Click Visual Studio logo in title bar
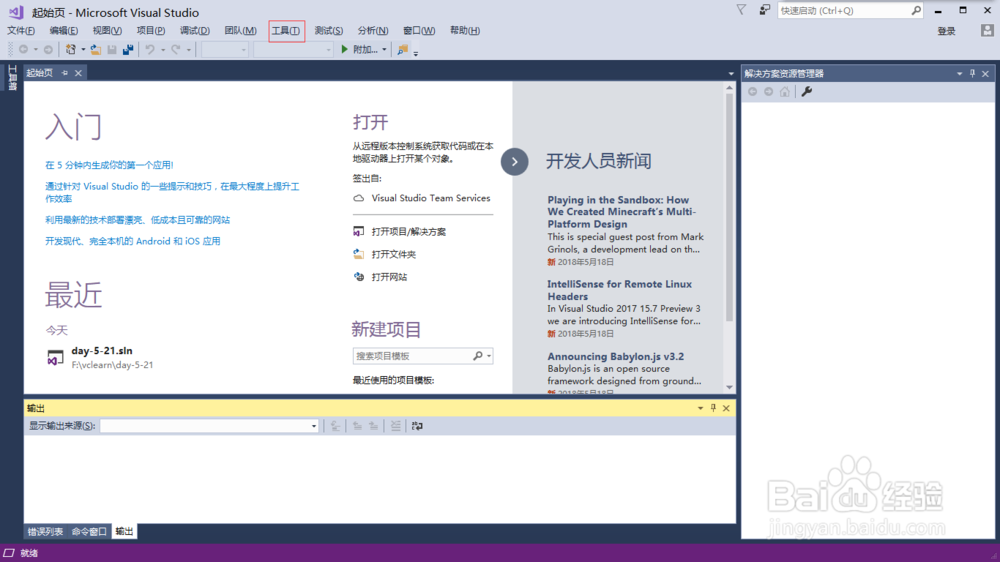 point(16,12)
